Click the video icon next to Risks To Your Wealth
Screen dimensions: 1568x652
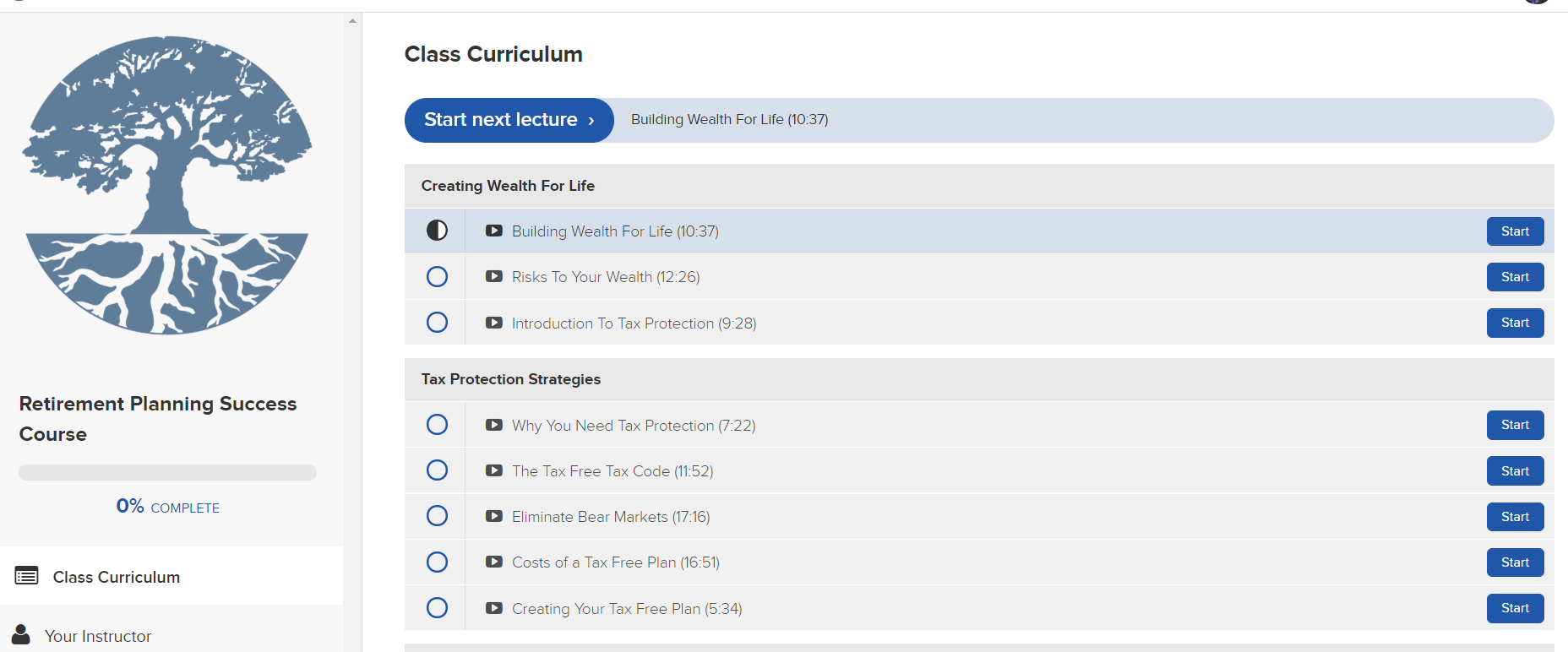click(494, 276)
